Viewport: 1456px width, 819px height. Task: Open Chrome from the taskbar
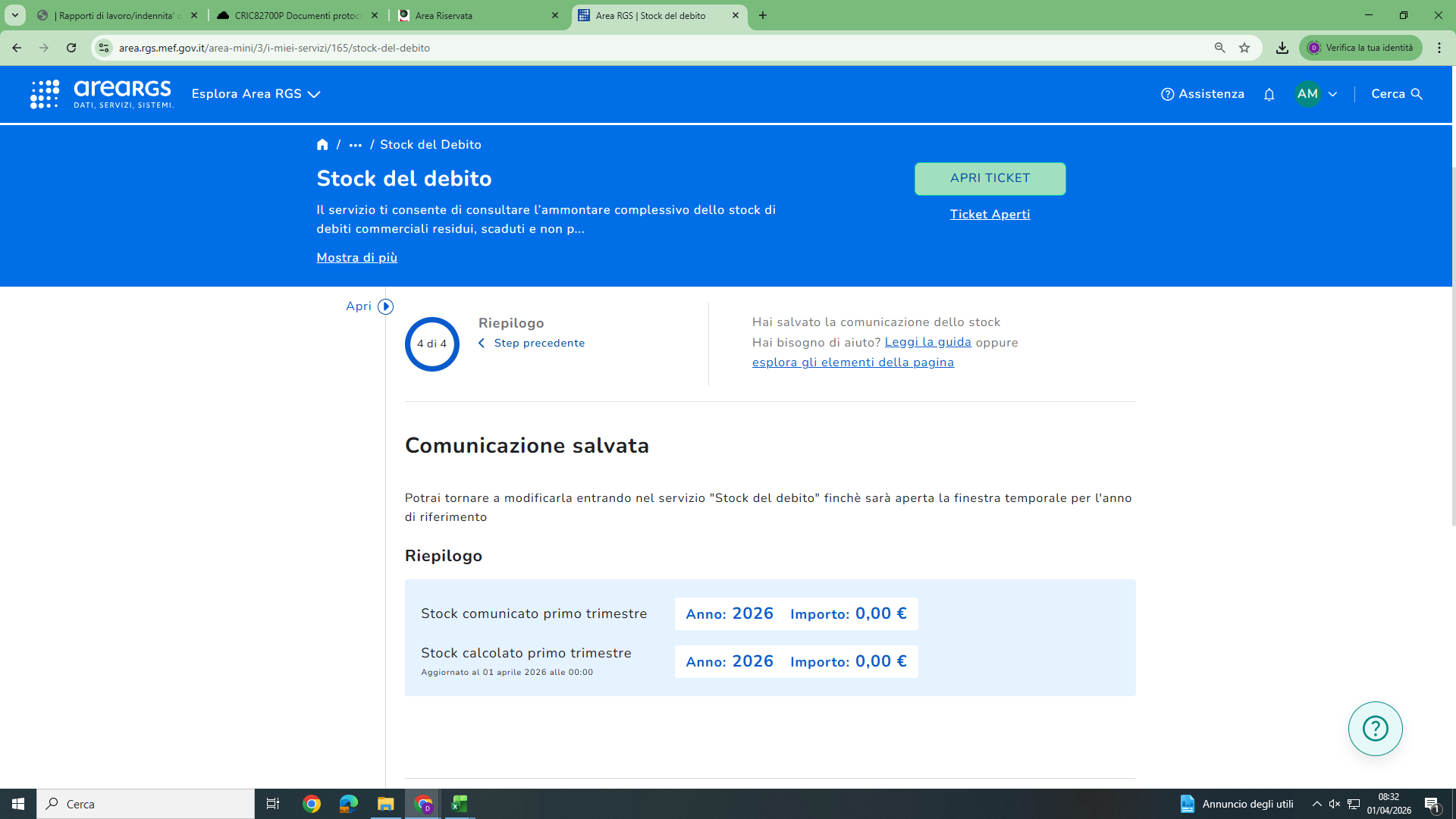312,804
